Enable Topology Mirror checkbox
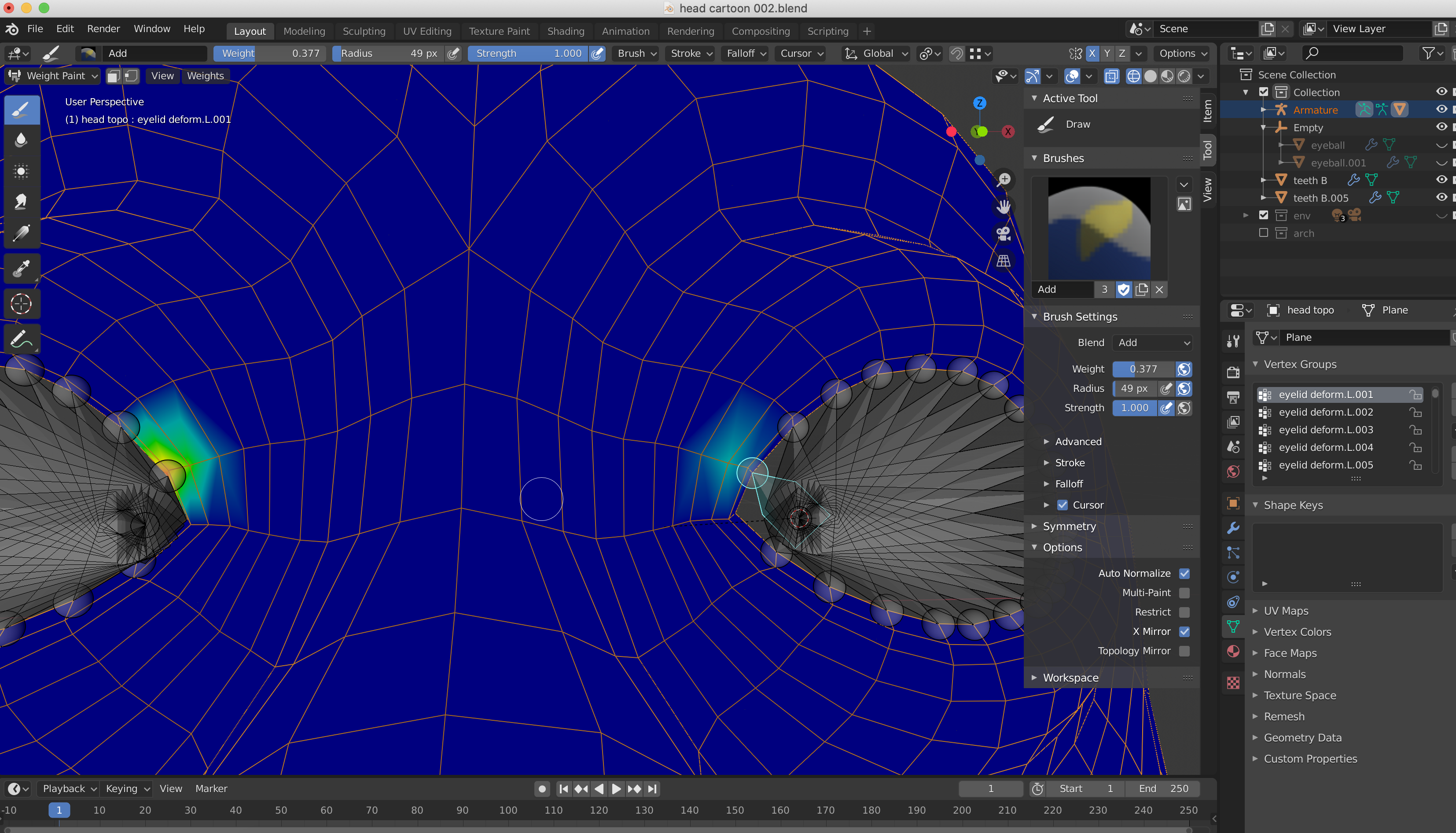This screenshot has height=833, width=1456. click(1184, 651)
